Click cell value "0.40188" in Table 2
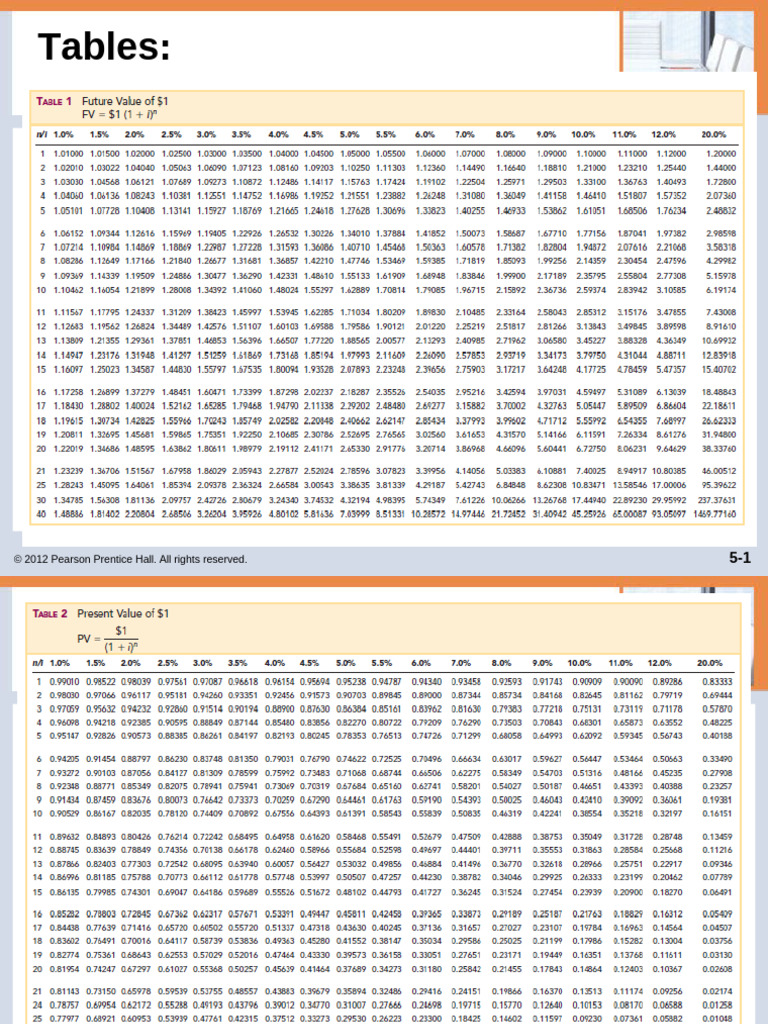The width and height of the screenshot is (768, 1024). (718, 735)
